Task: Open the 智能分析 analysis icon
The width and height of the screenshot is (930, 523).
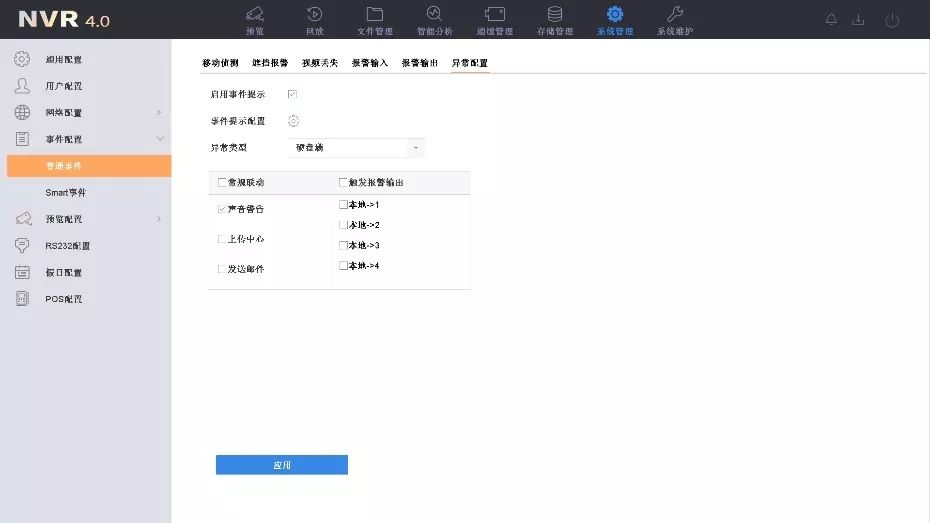Action: click(x=434, y=14)
